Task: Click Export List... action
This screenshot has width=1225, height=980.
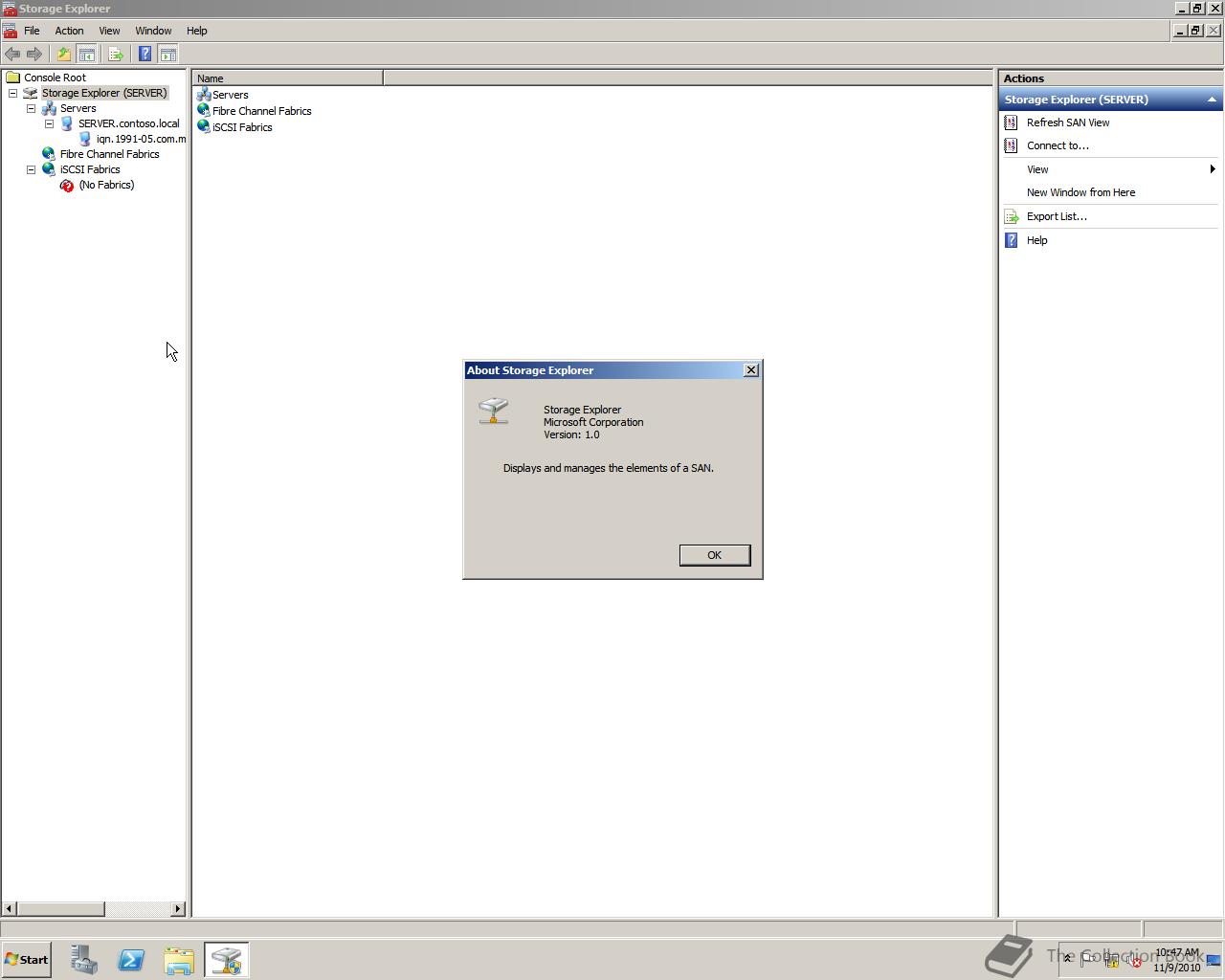Action: click(x=1057, y=216)
